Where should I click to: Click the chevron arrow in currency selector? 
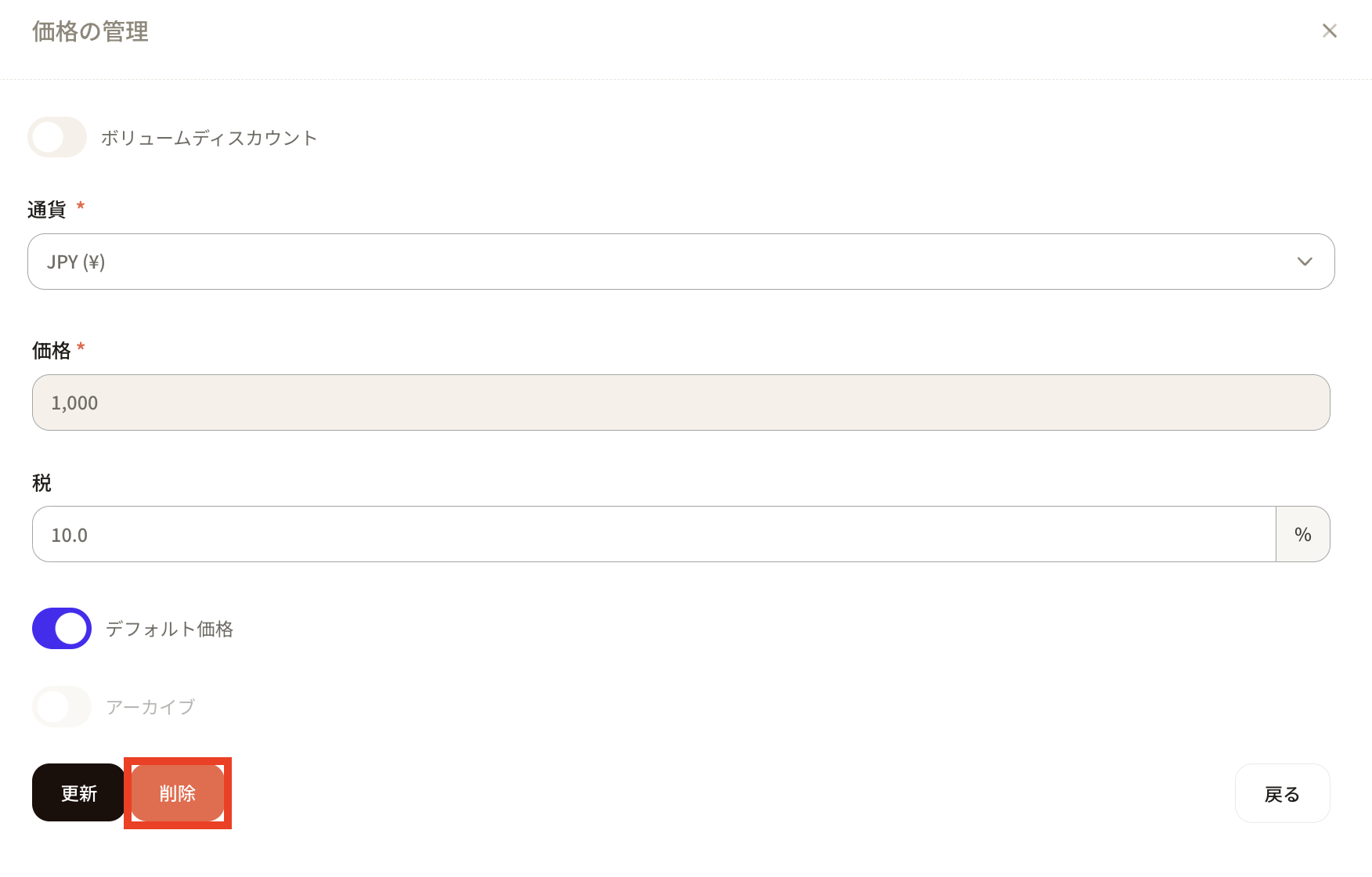click(1304, 262)
